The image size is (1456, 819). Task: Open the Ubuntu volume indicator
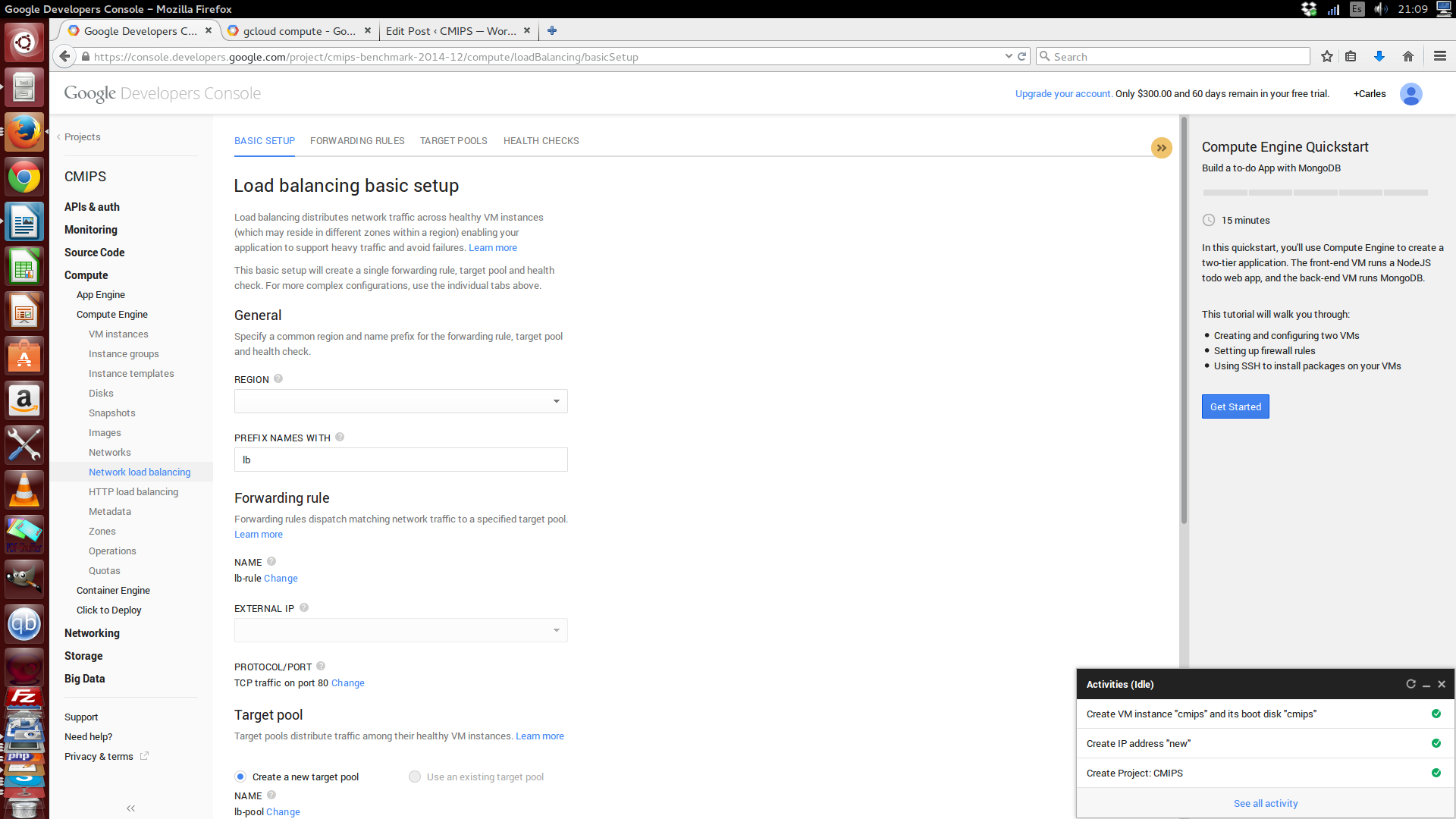[1381, 9]
